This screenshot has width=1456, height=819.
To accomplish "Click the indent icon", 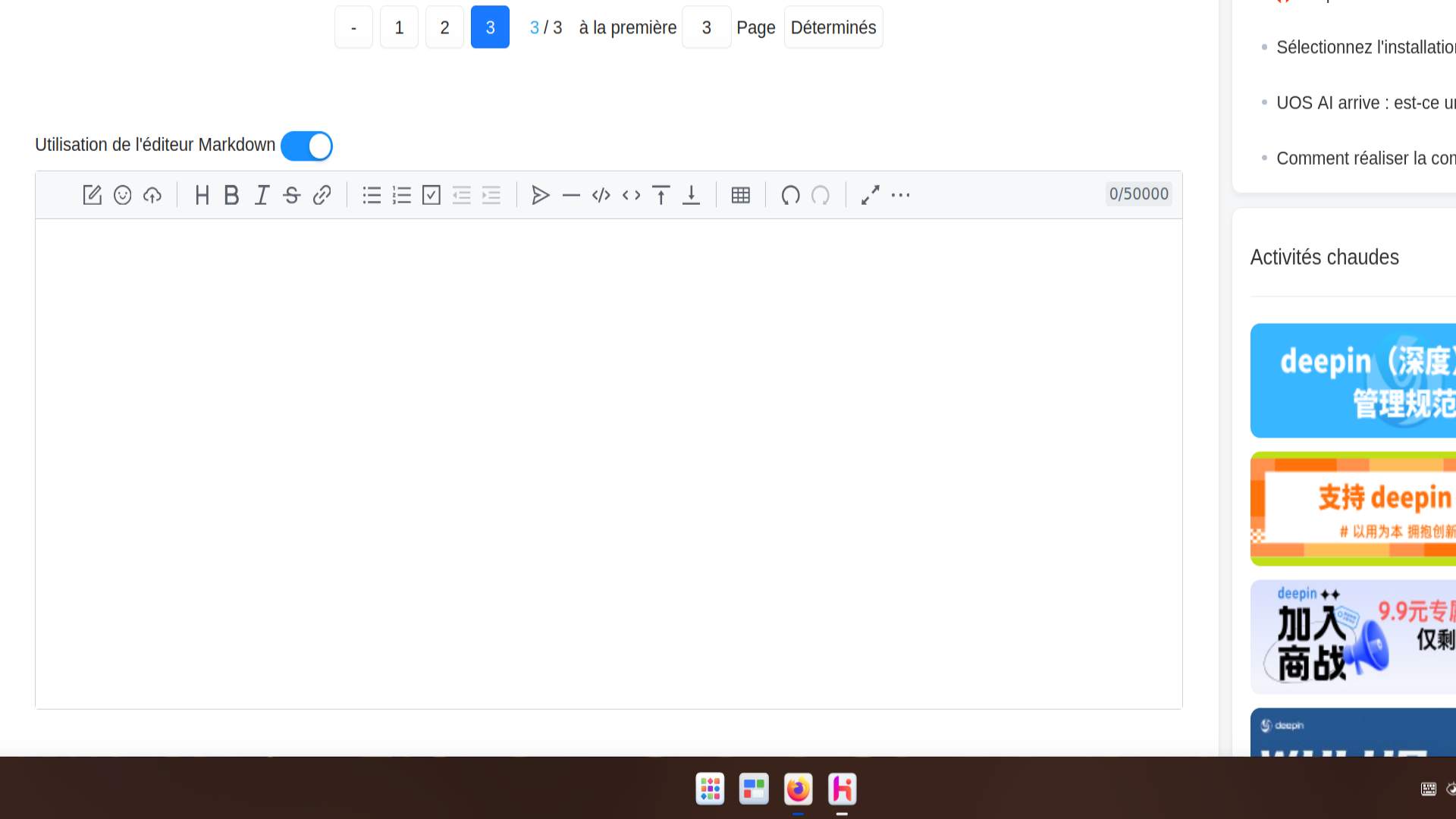I will (491, 195).
